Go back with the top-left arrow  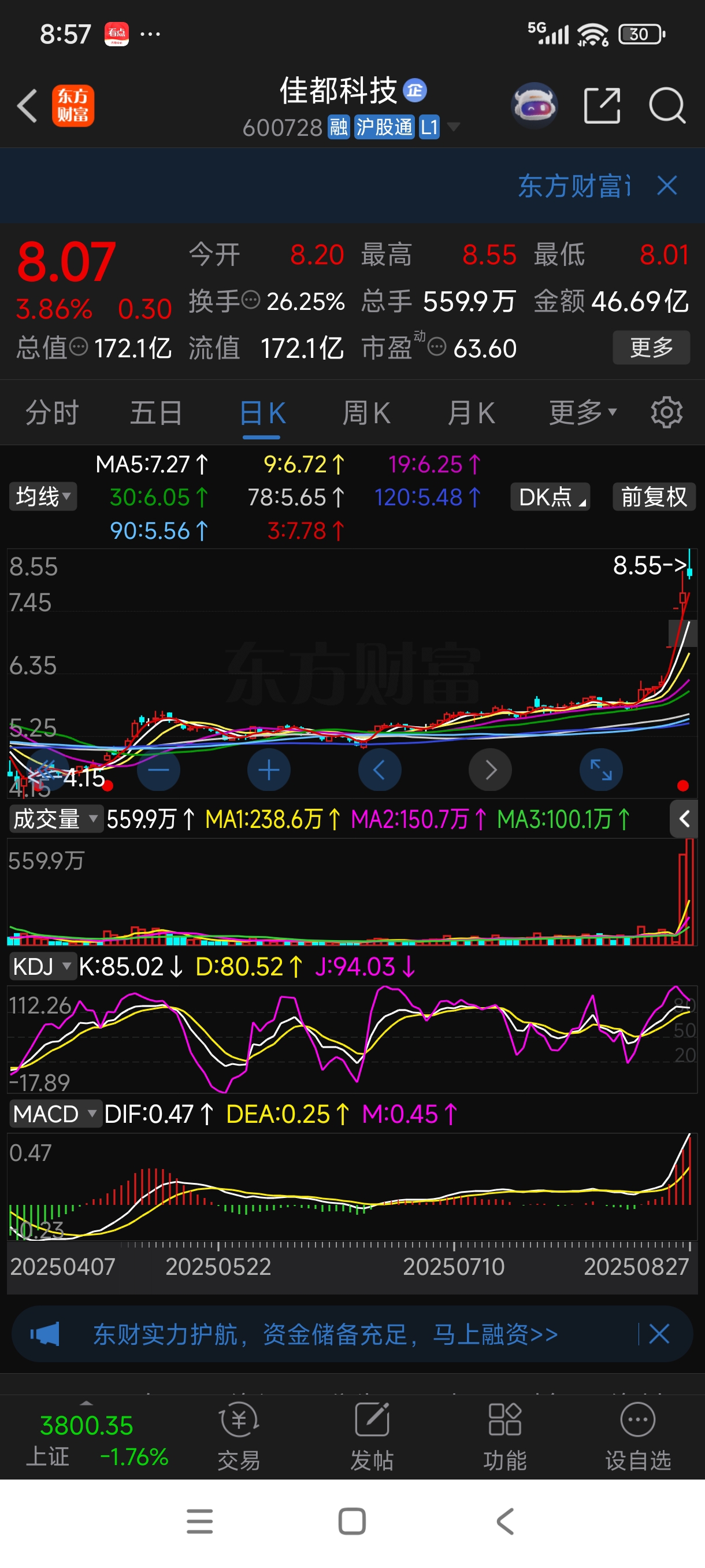(27, 106)
